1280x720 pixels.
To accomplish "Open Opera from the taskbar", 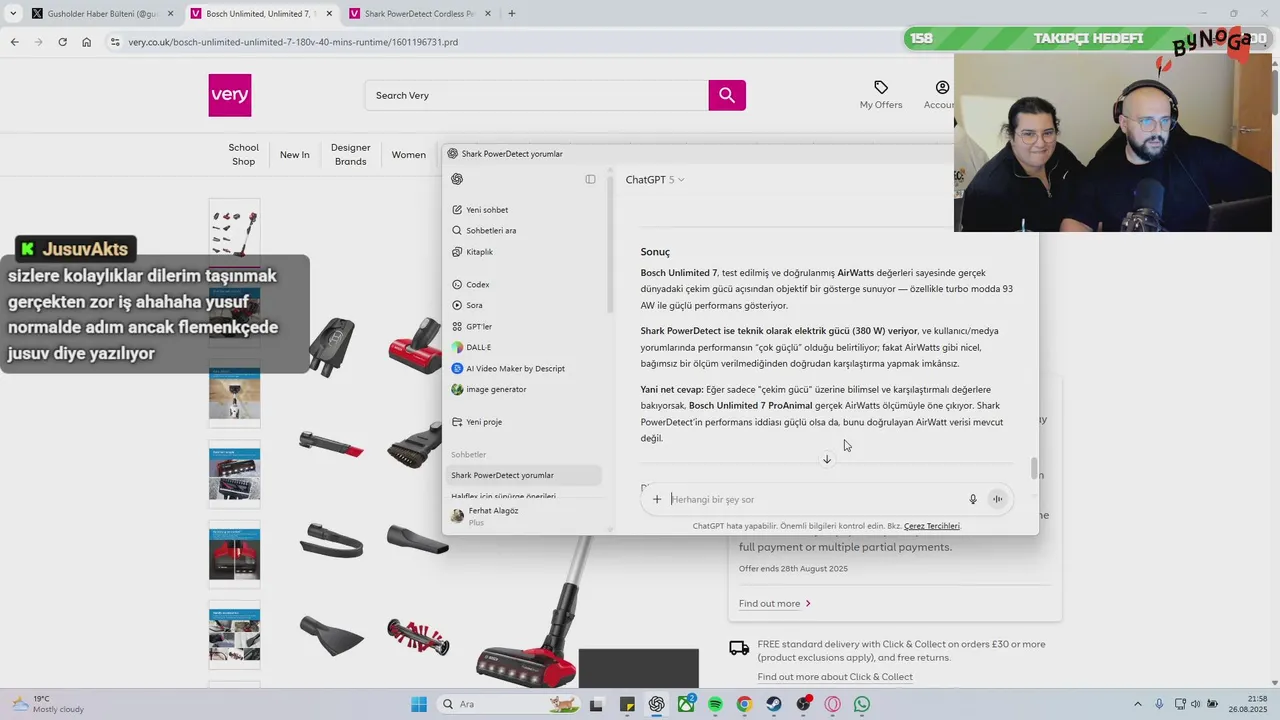I will pyautogui.click(x=833, y=704).
